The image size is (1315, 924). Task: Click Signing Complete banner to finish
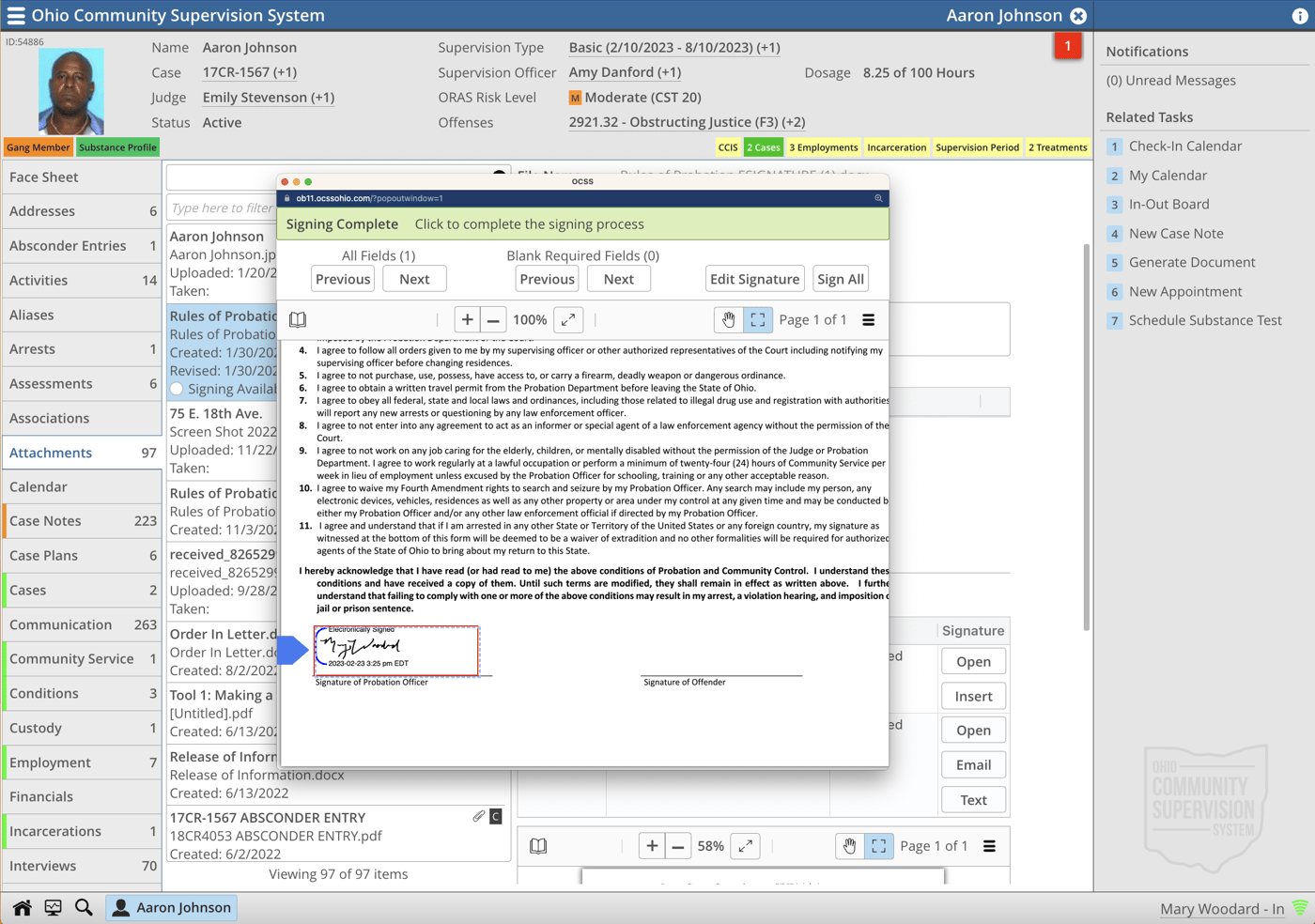[584, 224]
